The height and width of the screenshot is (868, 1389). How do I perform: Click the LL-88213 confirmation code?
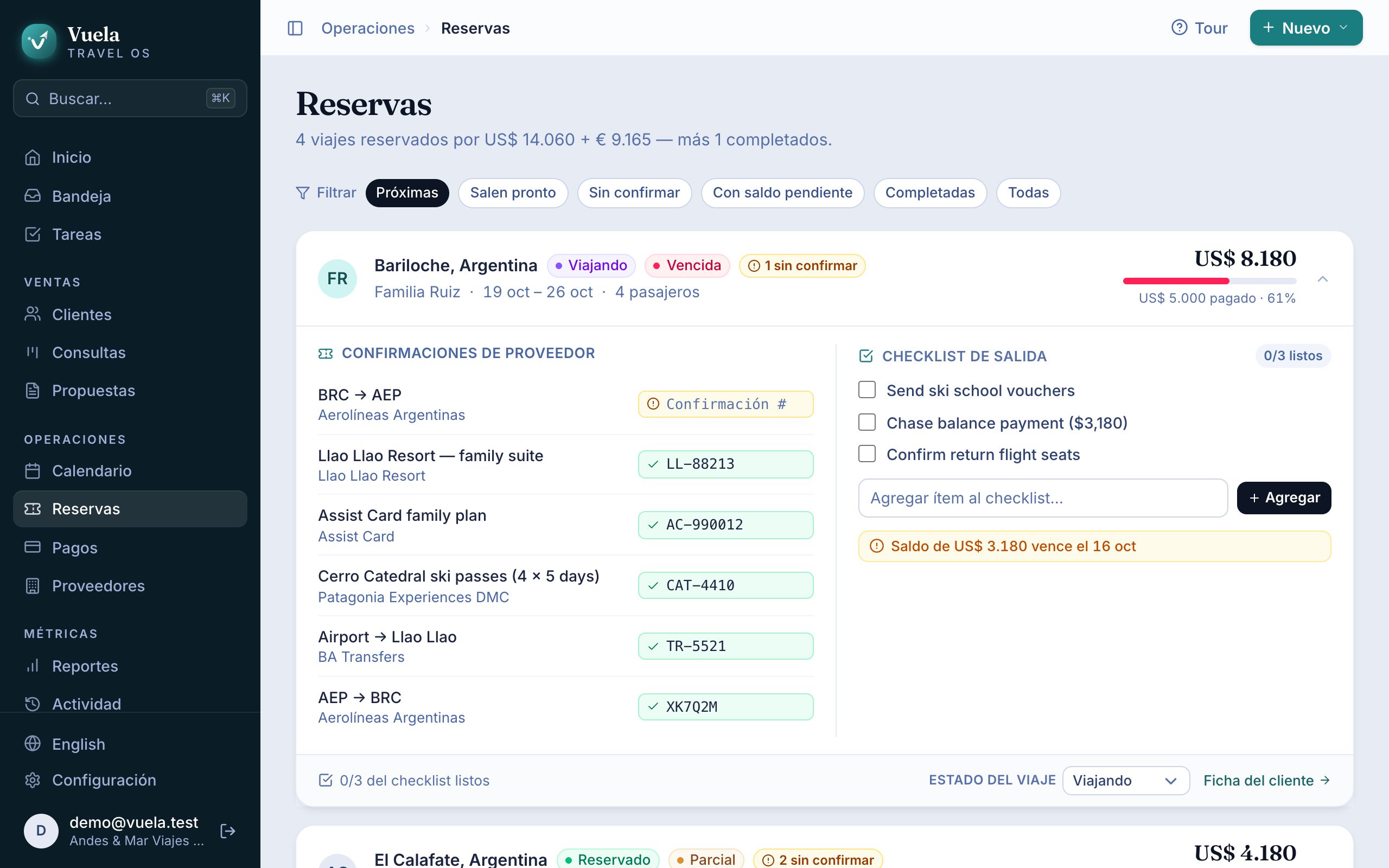725,464
